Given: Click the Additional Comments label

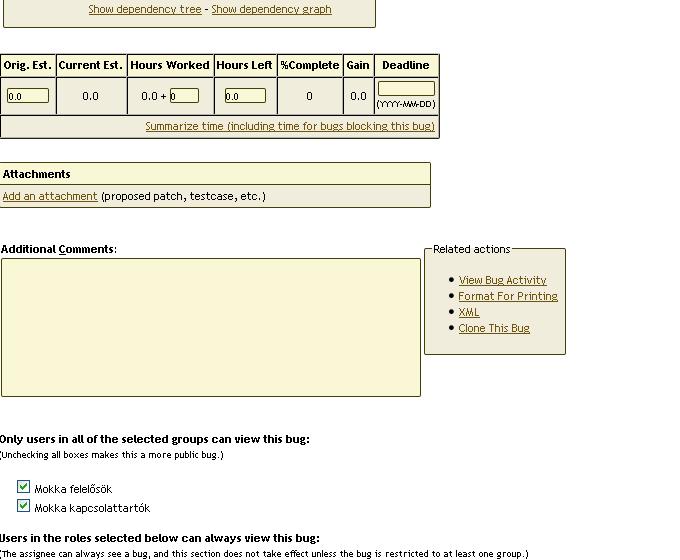Looking at the screenshot, I should 58,249.
